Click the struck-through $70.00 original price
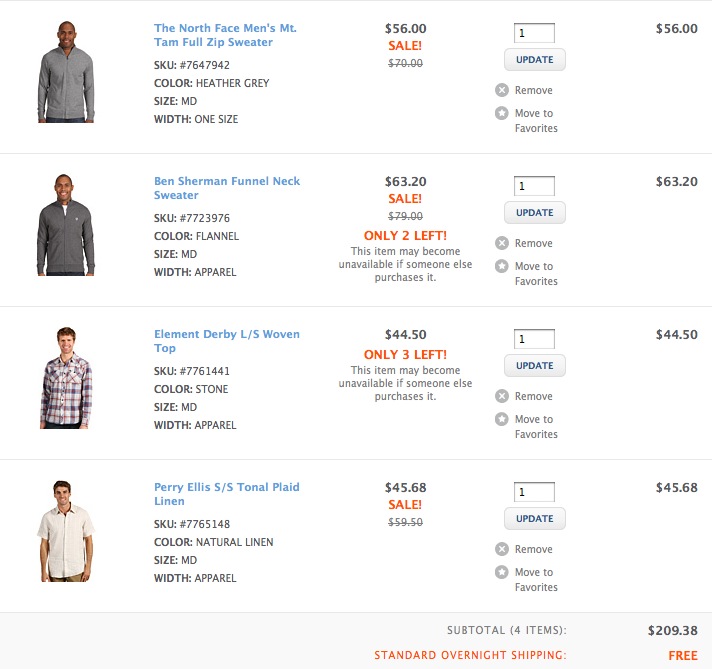This screenshot has width=712, height=669. [405, 63]
